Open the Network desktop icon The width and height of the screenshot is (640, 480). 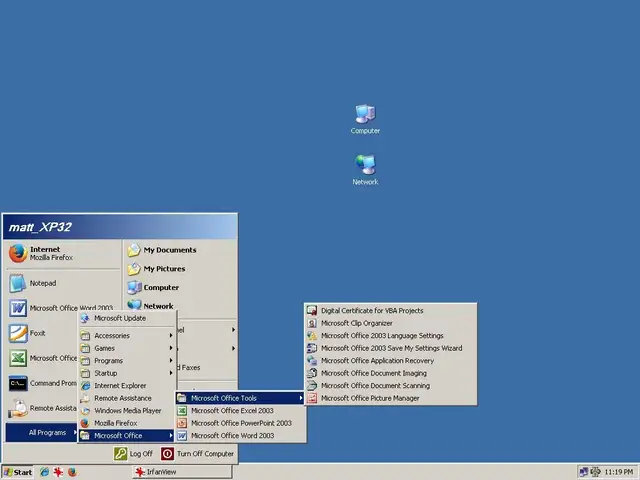pyautogui.click(x=365, y=170)
